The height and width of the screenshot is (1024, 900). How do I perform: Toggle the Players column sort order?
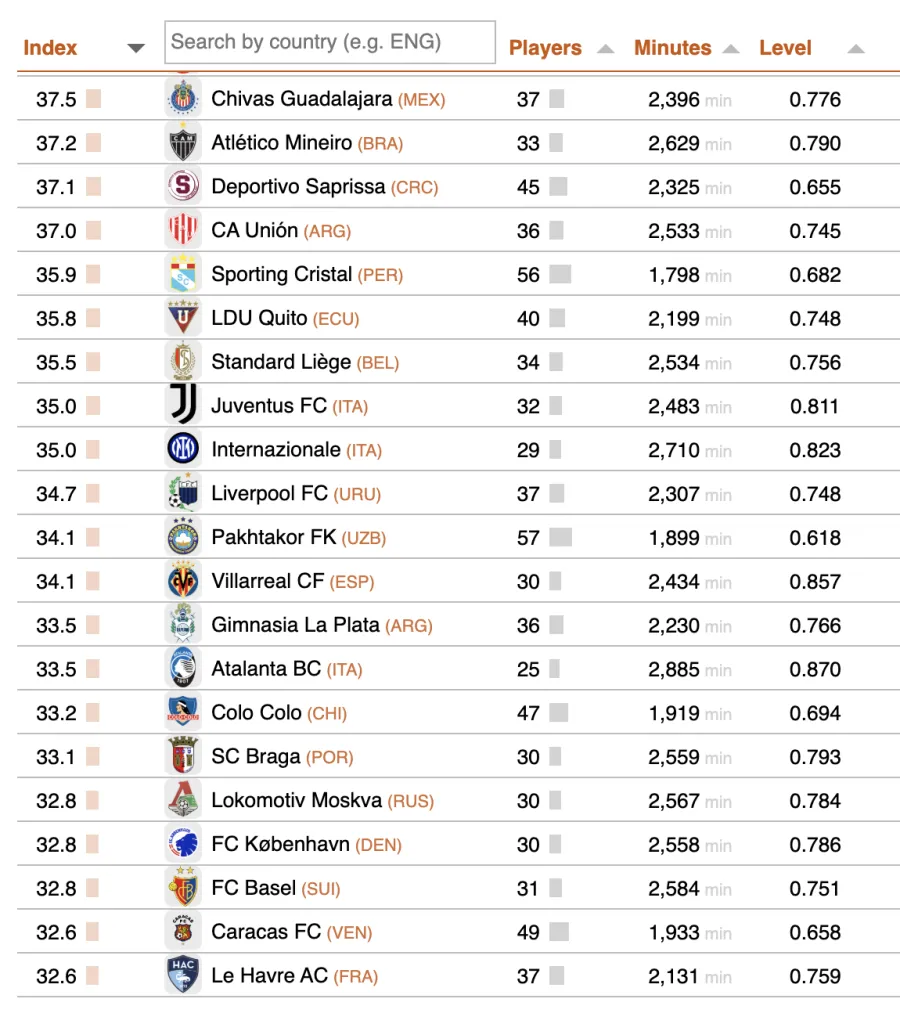point(604,47)
